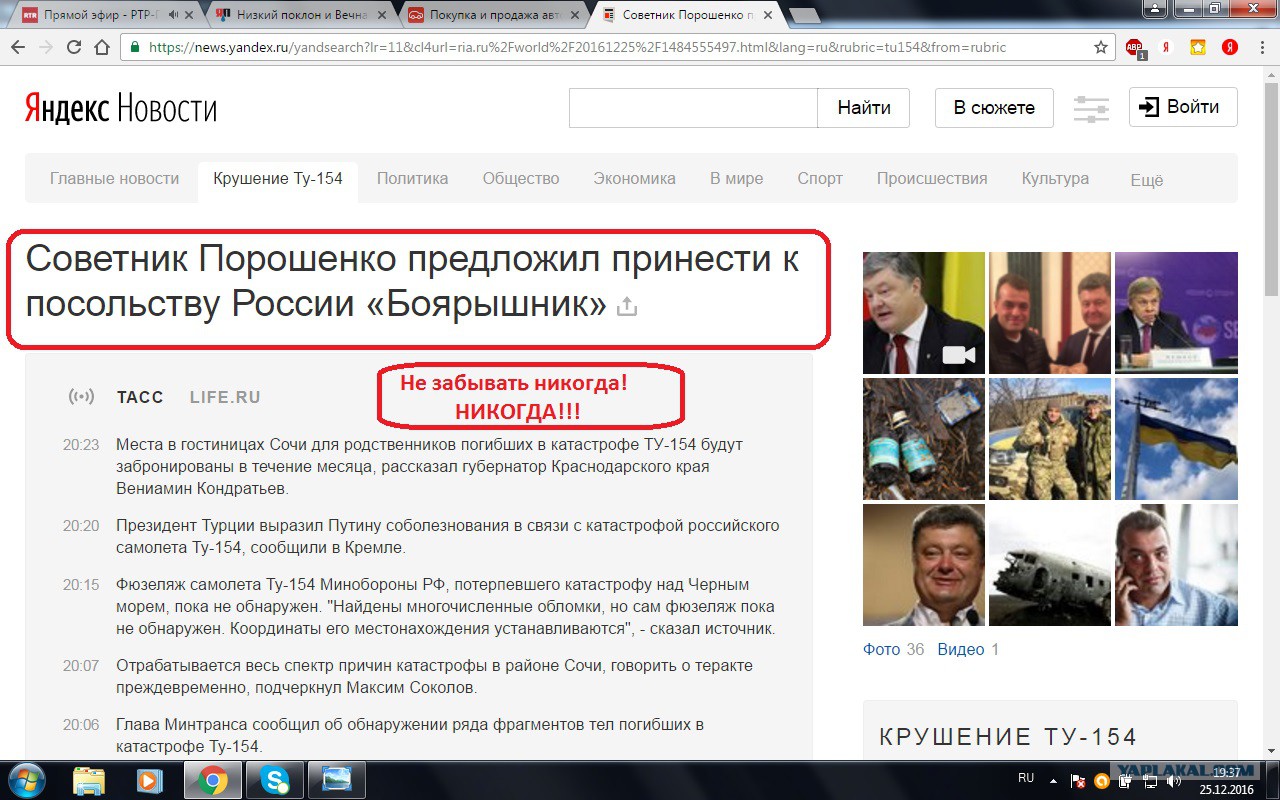Open the 20:20 item on Президент Турции
Image resolution: width=1280 pixels, height=800 pixels.
tap(447, 536)
